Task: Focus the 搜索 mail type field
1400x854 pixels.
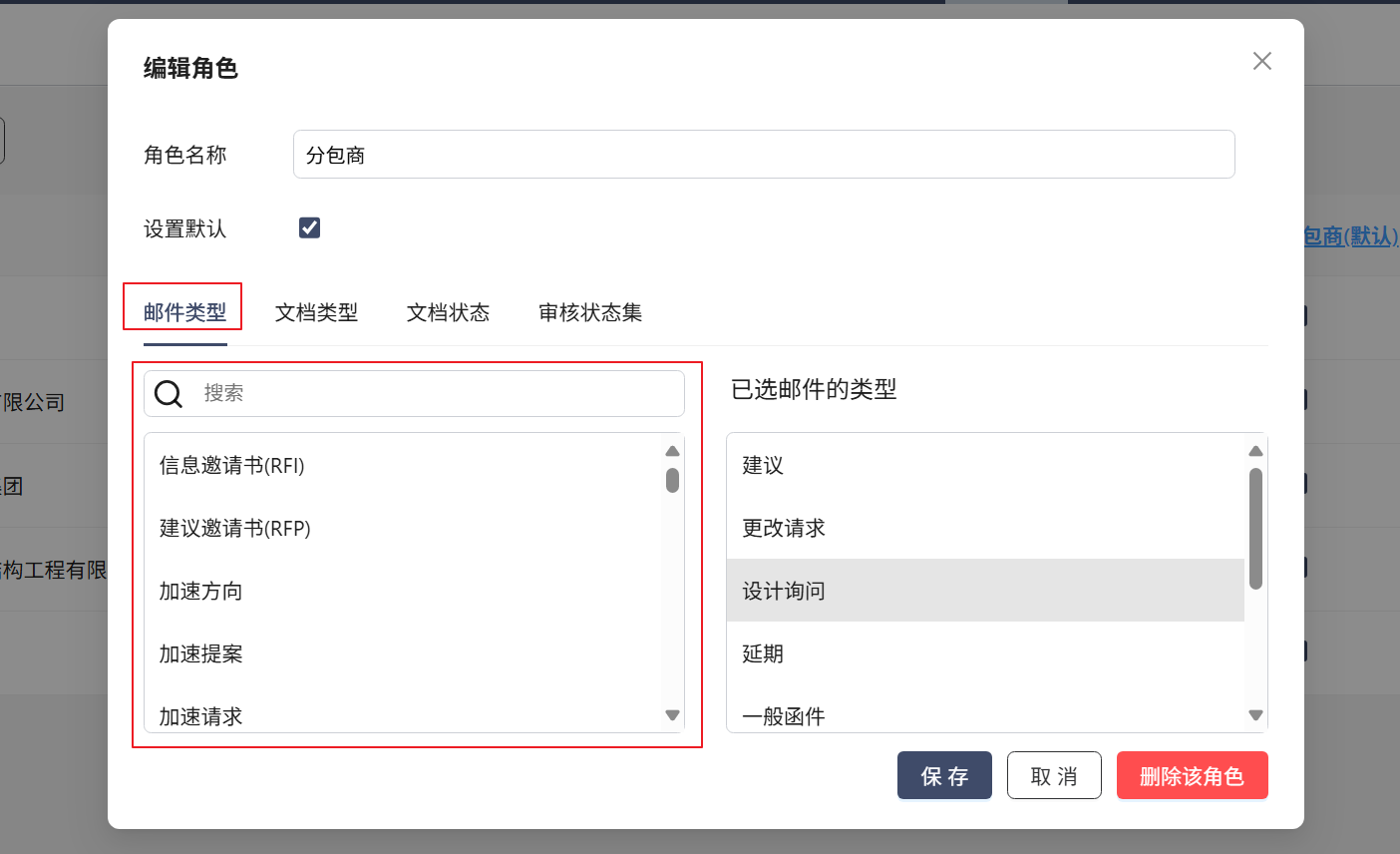Action: [x=439, y=394]
